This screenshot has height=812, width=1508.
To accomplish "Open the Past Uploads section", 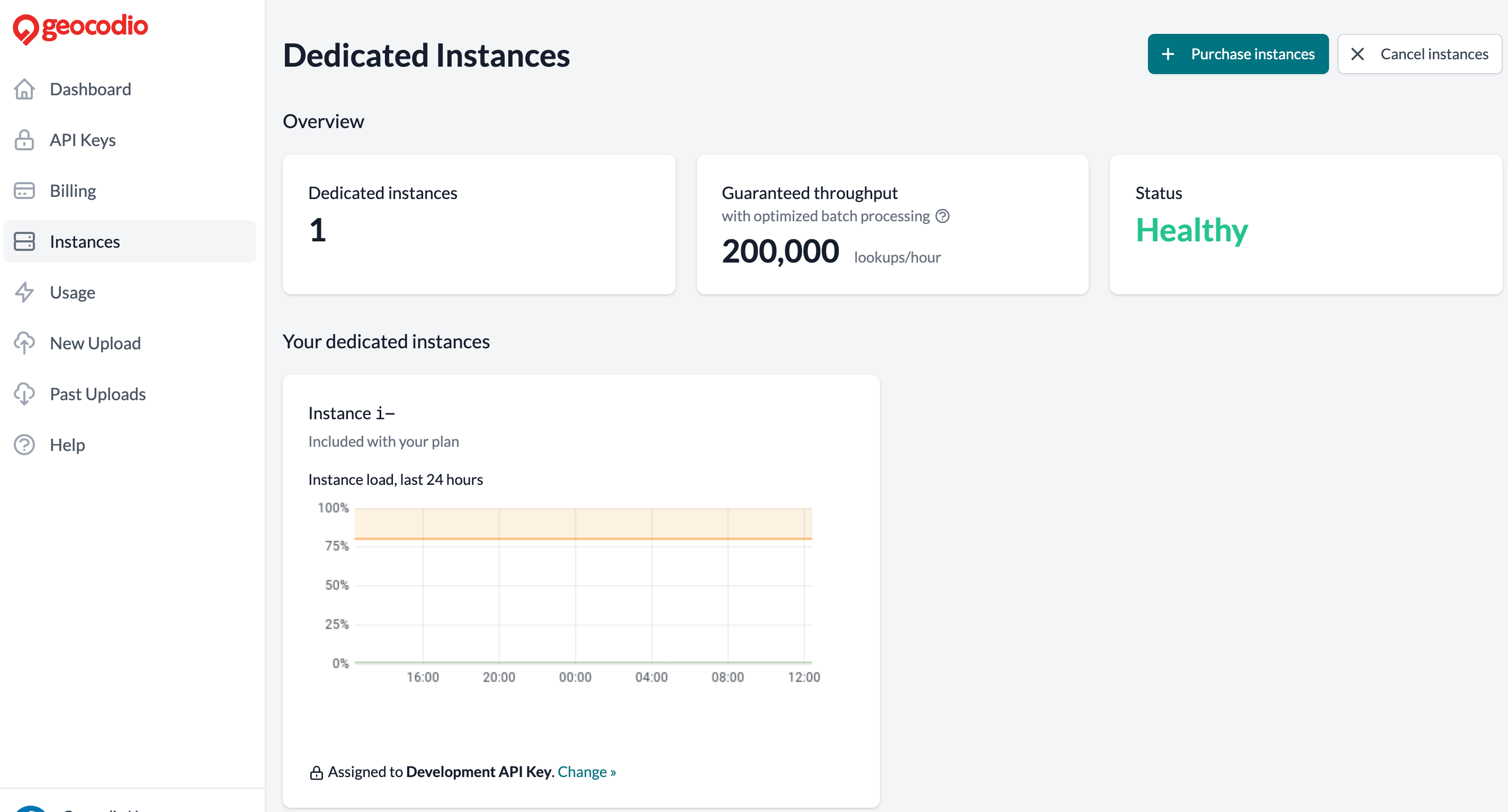I will [97, 393].
